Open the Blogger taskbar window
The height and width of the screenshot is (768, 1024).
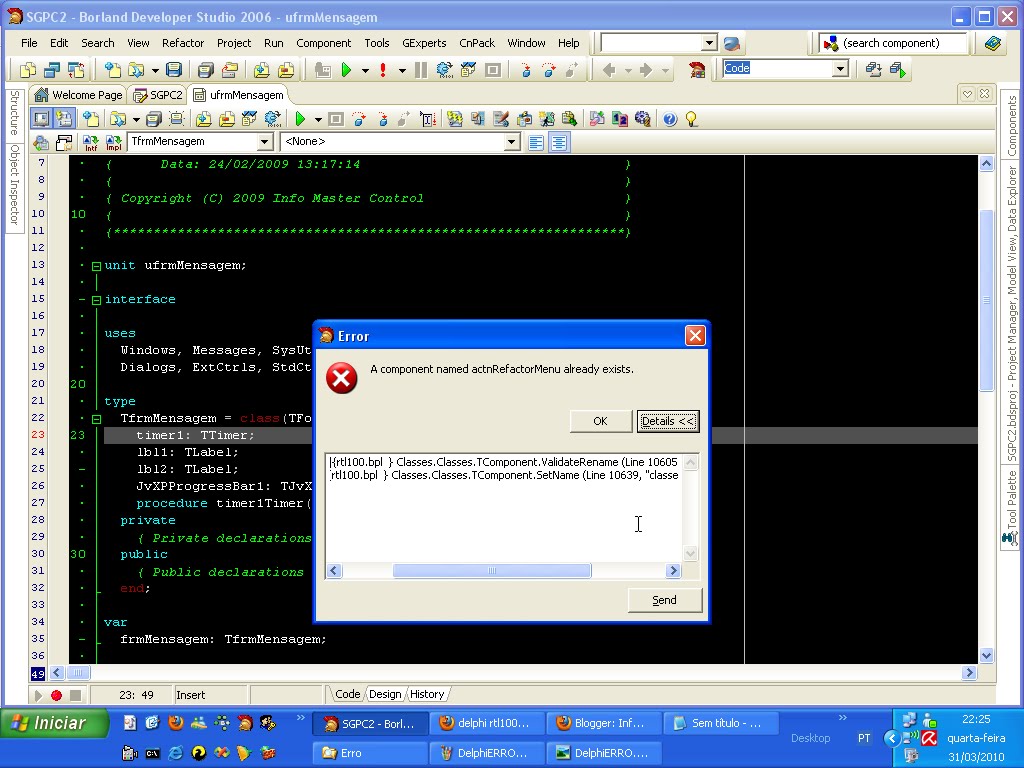coord(602,723)
